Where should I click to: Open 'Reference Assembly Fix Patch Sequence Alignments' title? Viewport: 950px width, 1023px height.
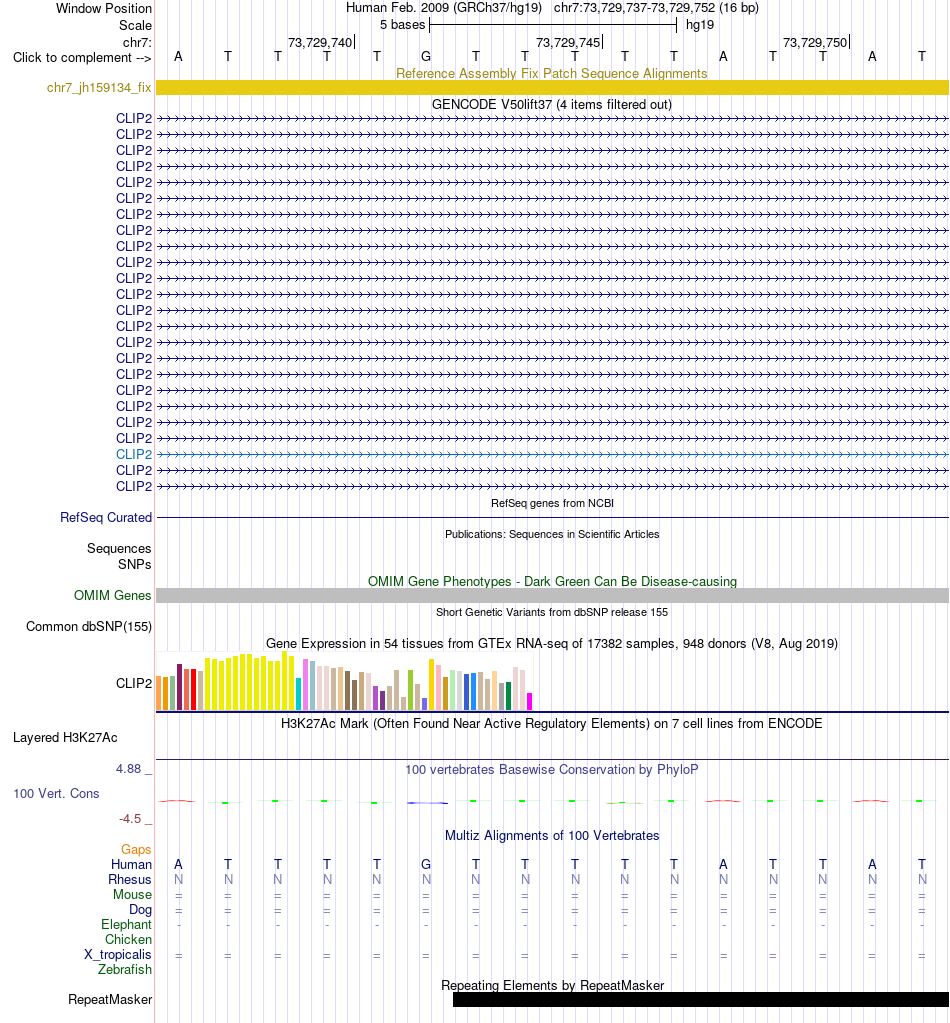click(552, 73)
